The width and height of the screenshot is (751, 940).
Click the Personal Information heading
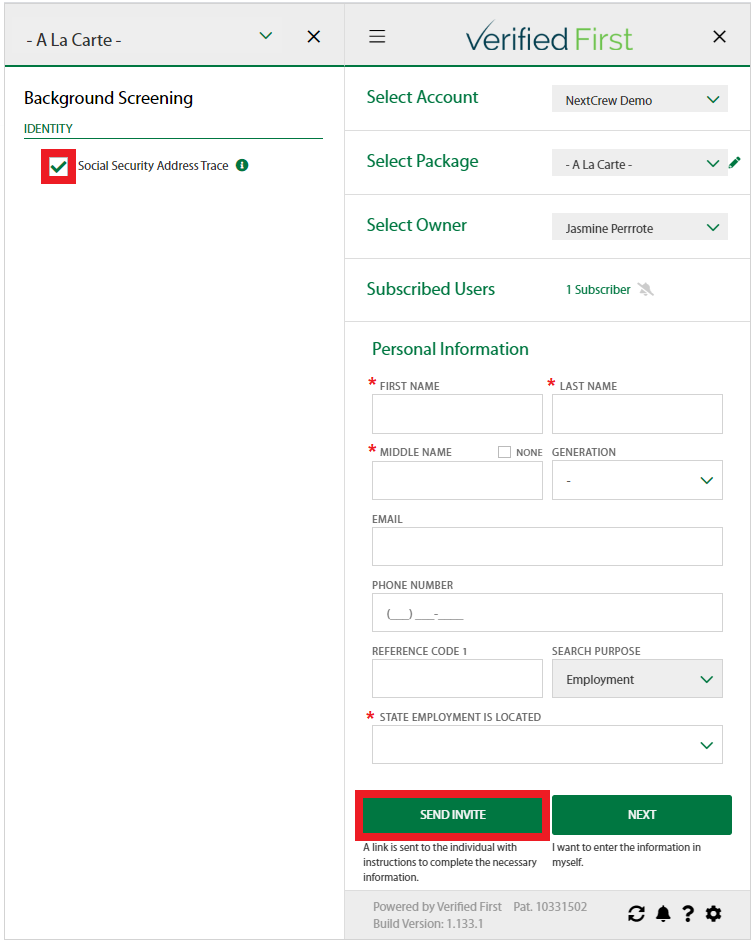coord(450,349)
